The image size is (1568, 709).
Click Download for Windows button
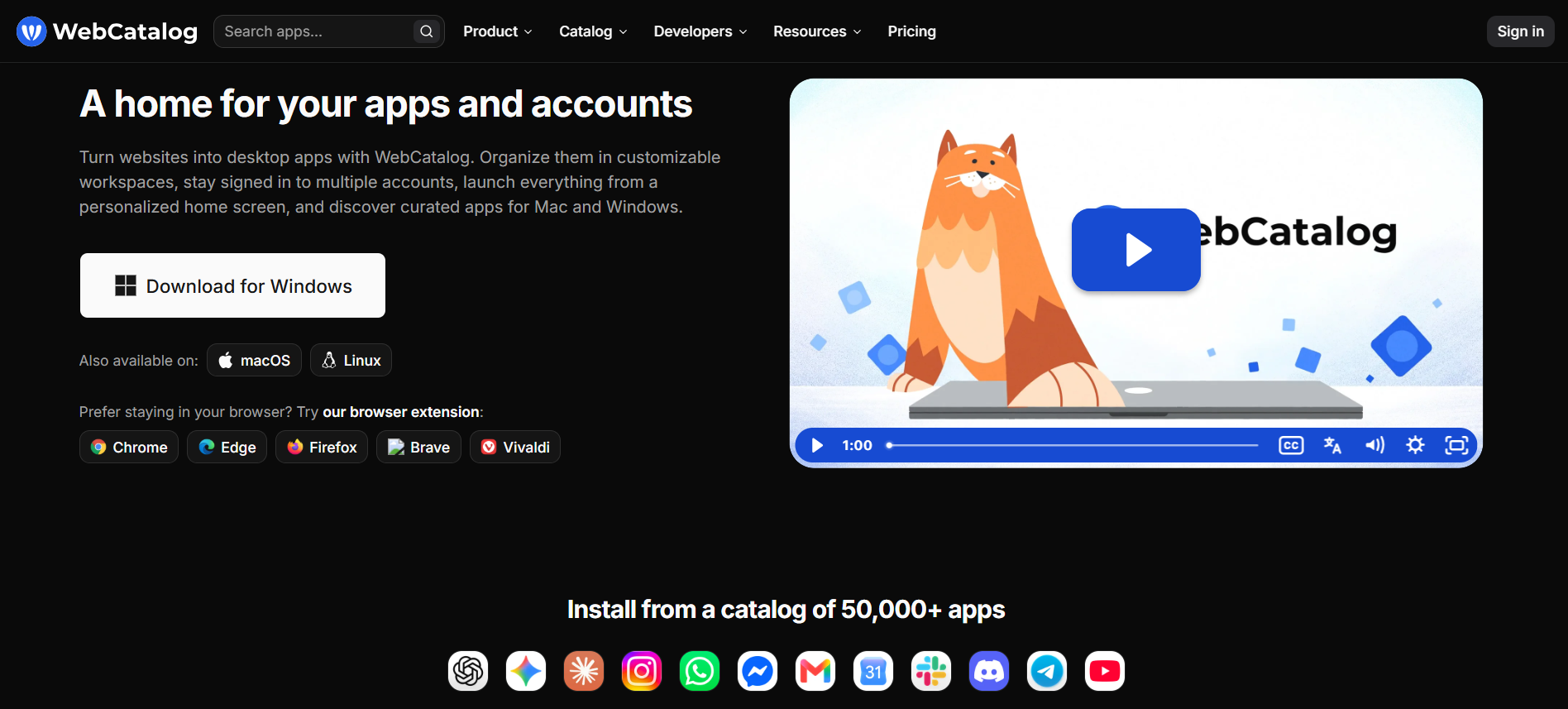[232, 285]
